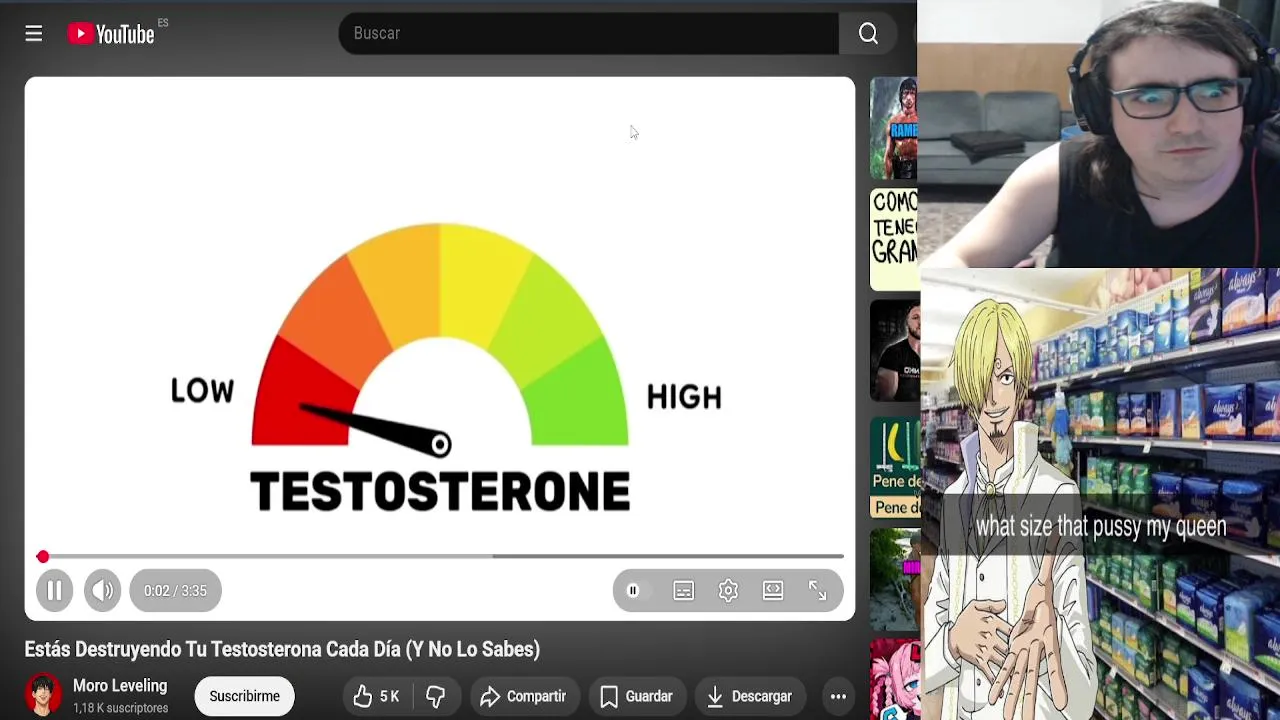Open the video title Estás Destruyendo Tu Testosterona
This screenshot has height=720, width=1280.
click(282, 649)
